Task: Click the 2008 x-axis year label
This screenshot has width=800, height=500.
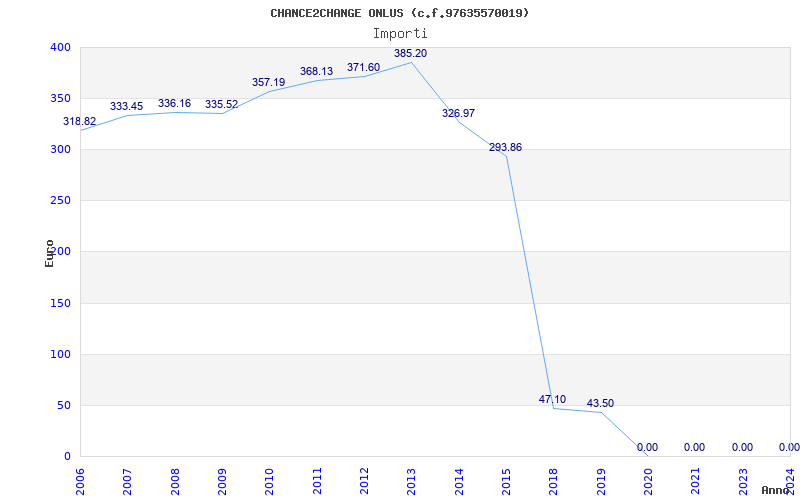Action: [x=175, y=481]
